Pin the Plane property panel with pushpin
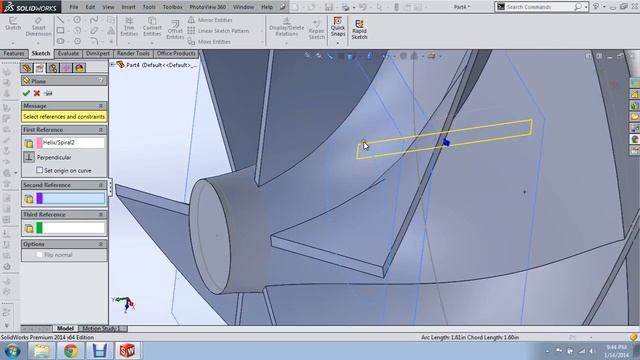The image size is (640, 360). [48, 93]
